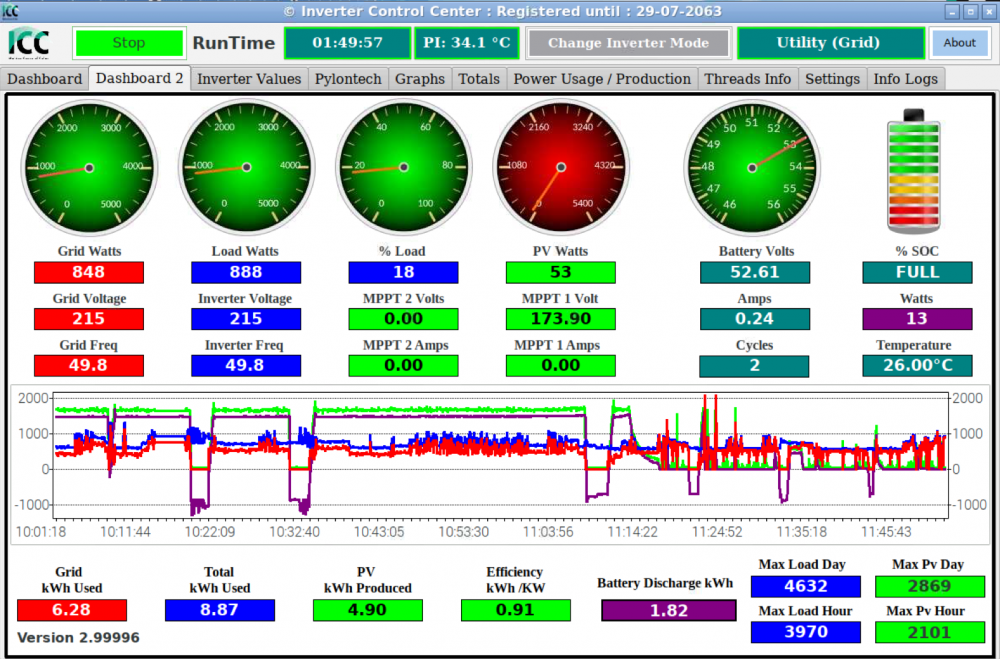This screenshot has height=659, width=1000.
Task: Click the green Stop button
Action: tap(129, 43)
